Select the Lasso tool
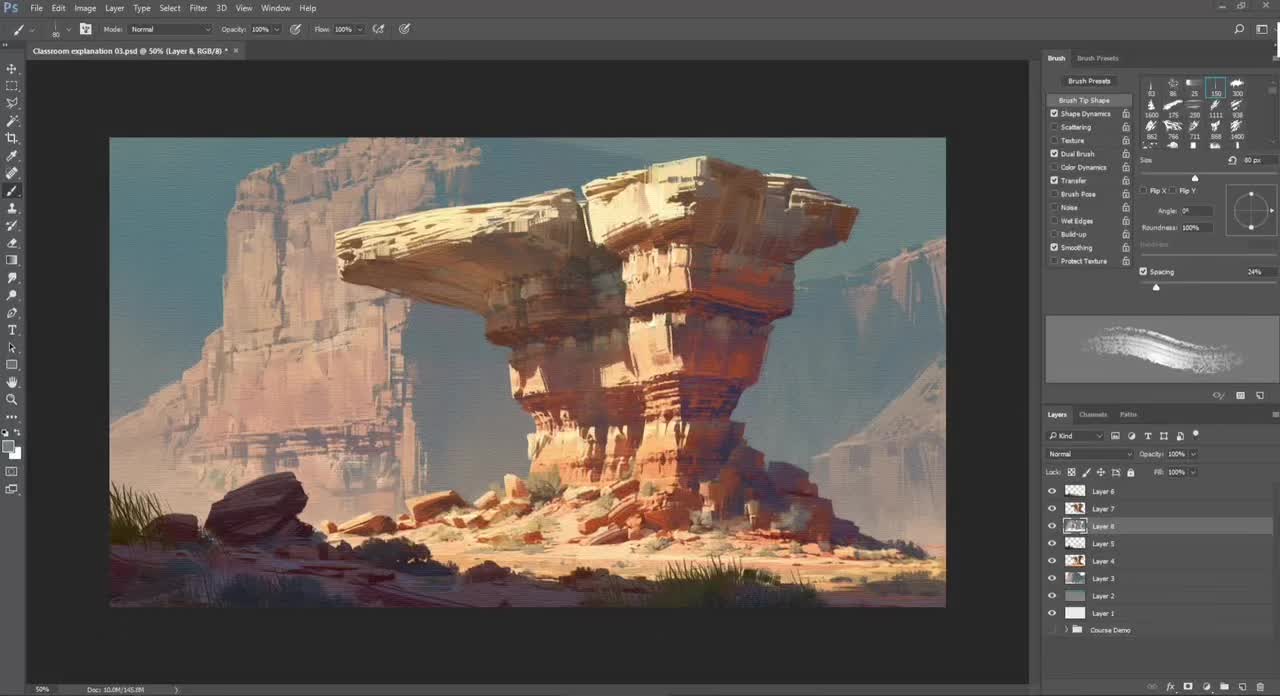Screen dimensions: 1280x696 tap(12, 103)
